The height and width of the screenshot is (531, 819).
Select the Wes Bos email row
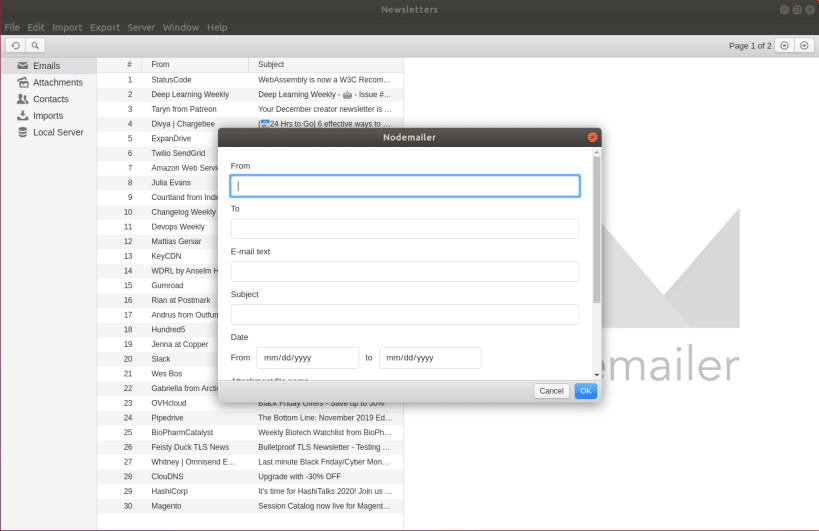tap(157, 373)
